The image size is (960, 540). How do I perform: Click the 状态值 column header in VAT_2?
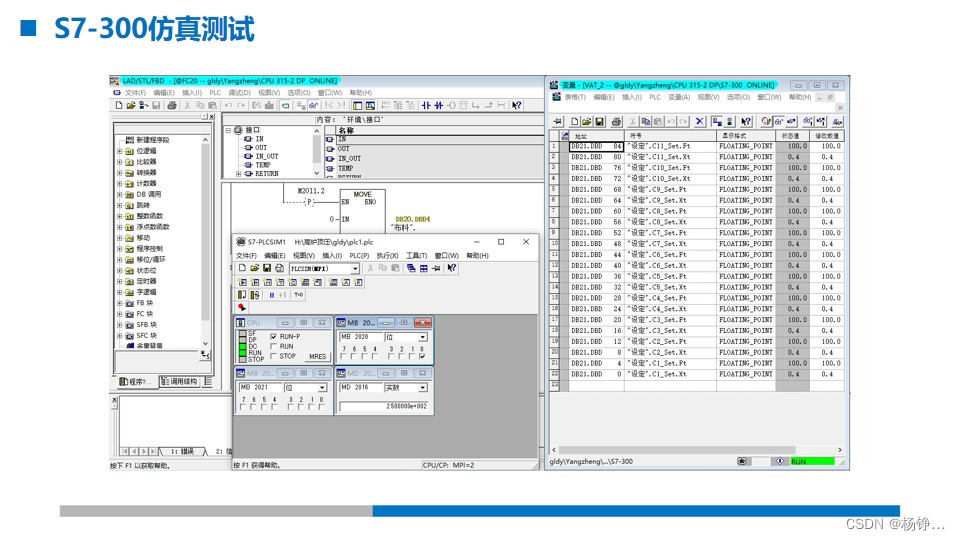(x=792, y=136)
